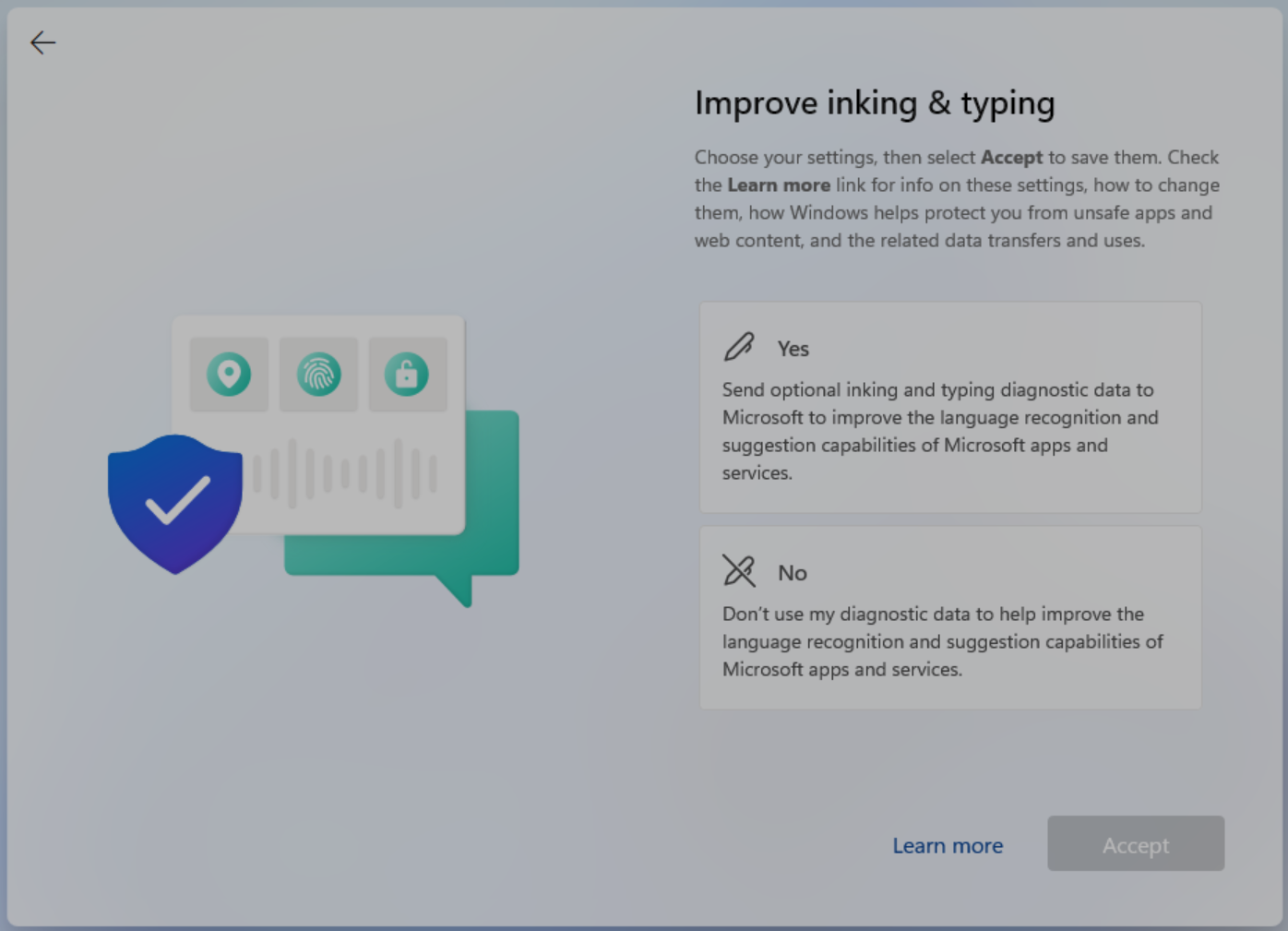The image size is (1288, 931).
Task: Click the blue shield with checkmark
Action: pyautogui.click(x=174, y=503)
